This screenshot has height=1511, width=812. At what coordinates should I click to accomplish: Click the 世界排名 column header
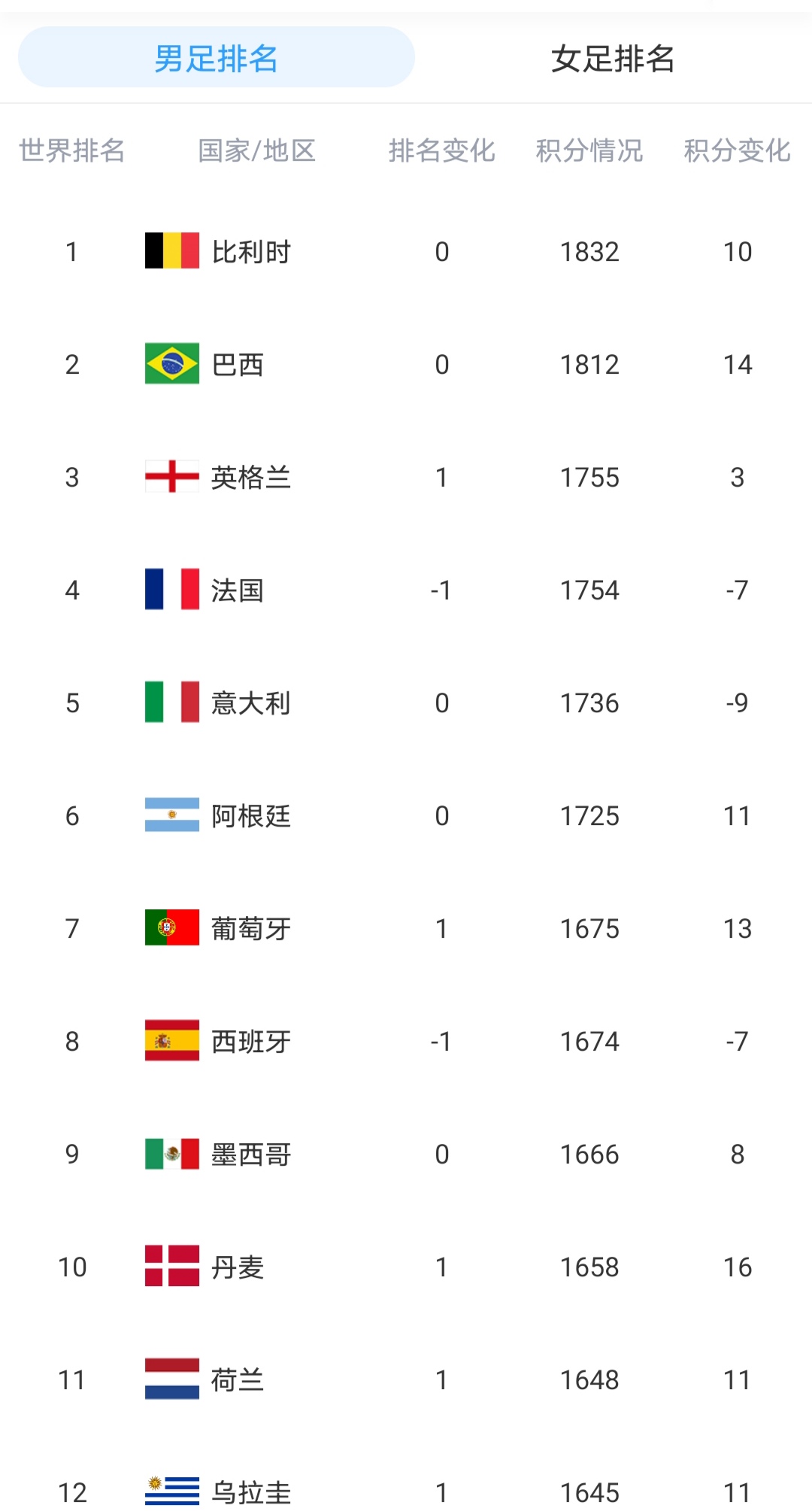[x=72, y=150]
